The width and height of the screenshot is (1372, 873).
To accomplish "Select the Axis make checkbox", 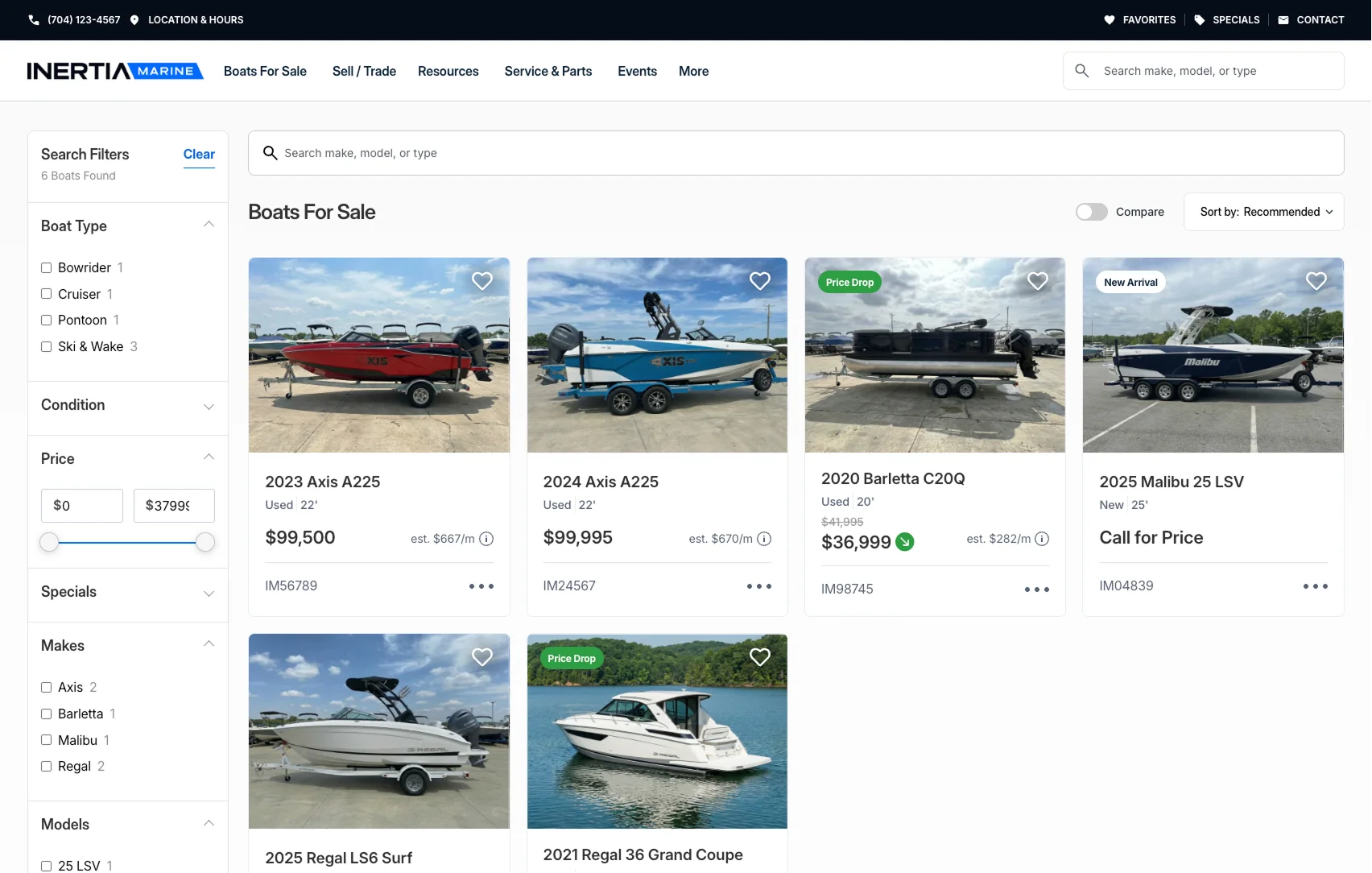I will coord(47,687).
